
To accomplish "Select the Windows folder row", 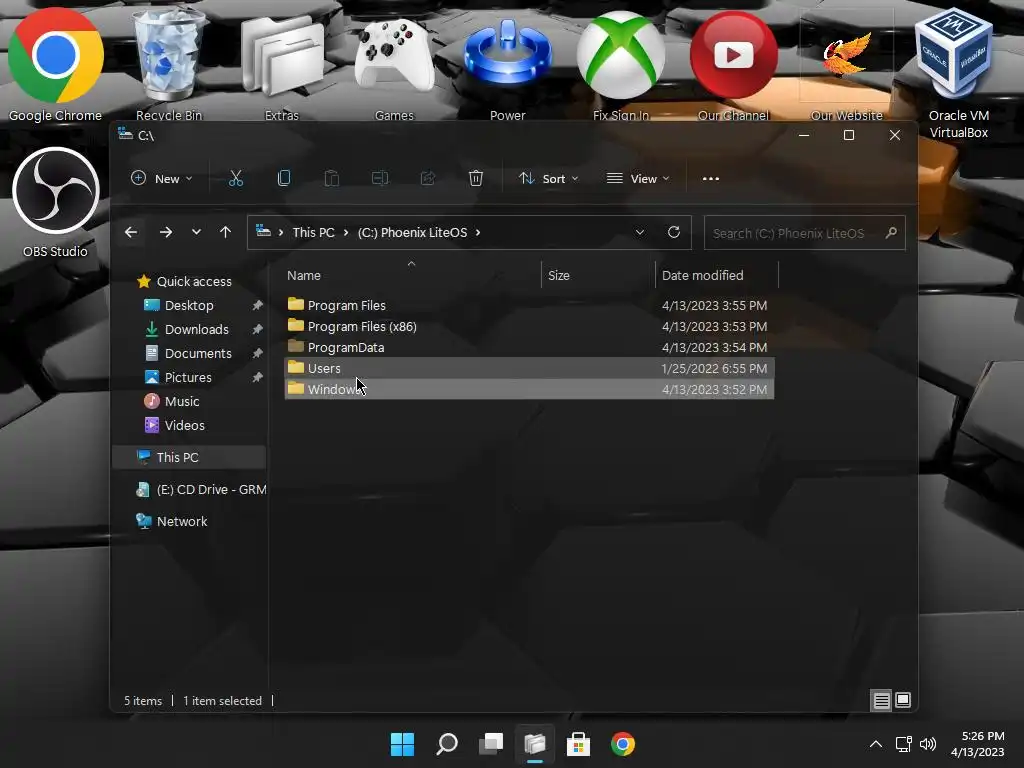I will tap(529, 389).
